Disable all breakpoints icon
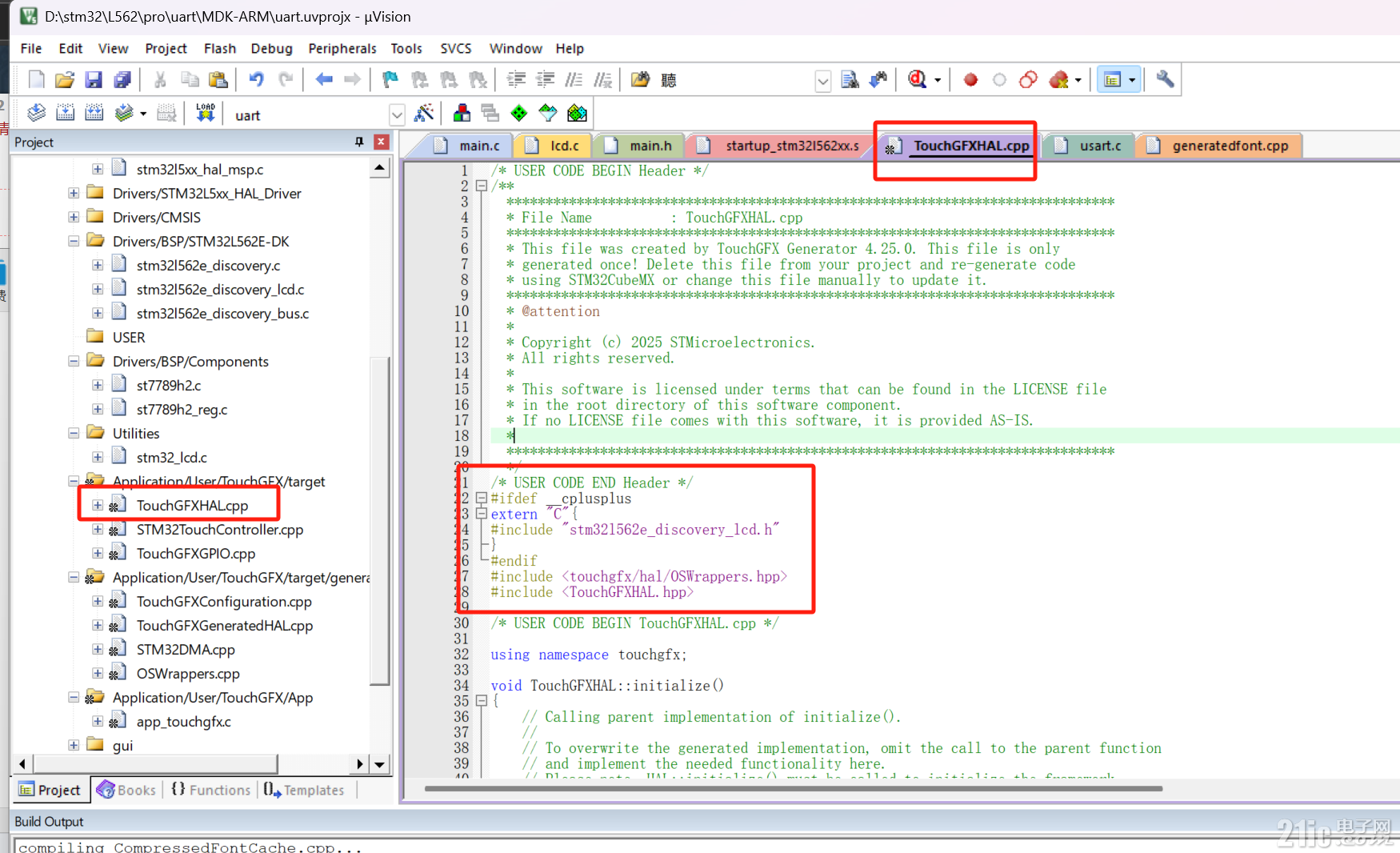 [1028, 79]
